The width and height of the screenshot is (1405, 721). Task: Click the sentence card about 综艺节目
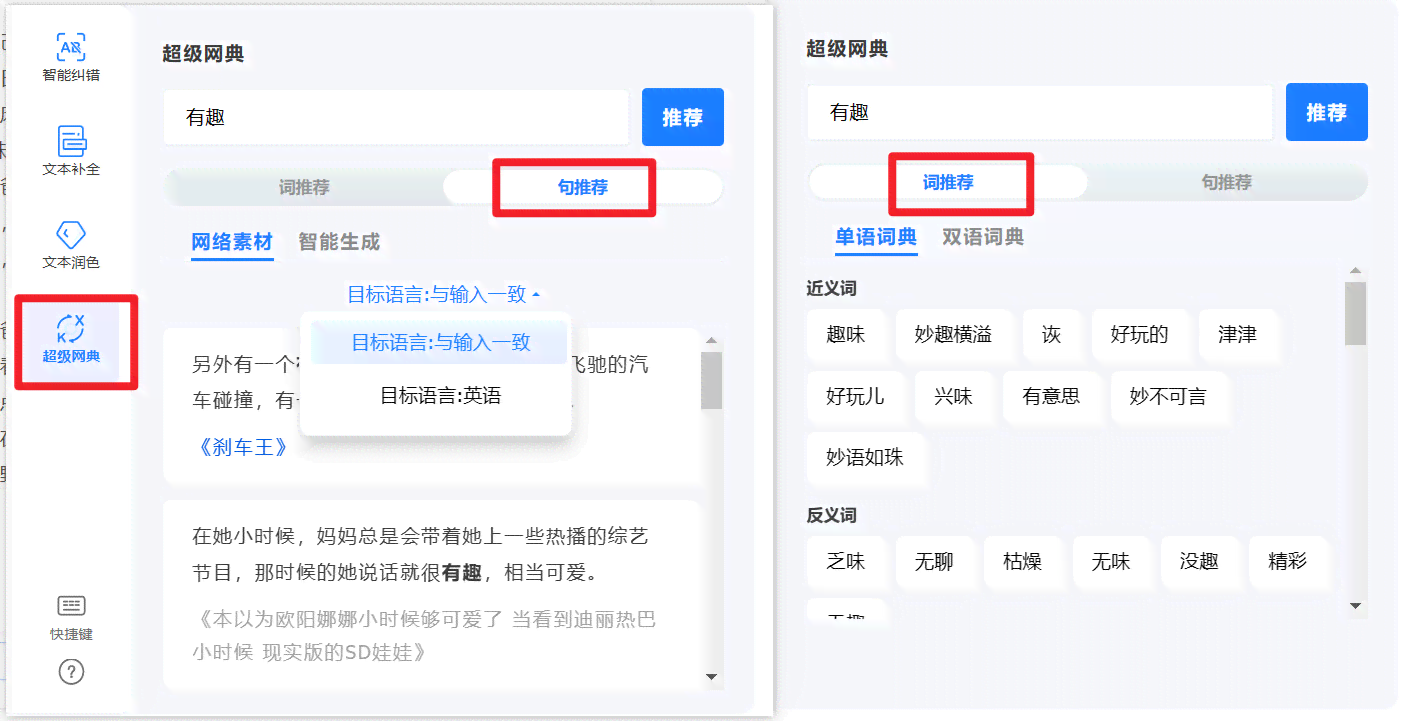433,595
